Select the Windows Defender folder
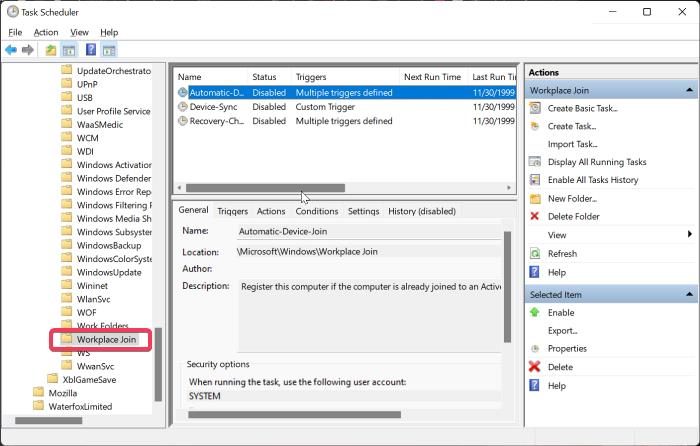The width and height of the screenshot is (700, 446). point(114,178)
